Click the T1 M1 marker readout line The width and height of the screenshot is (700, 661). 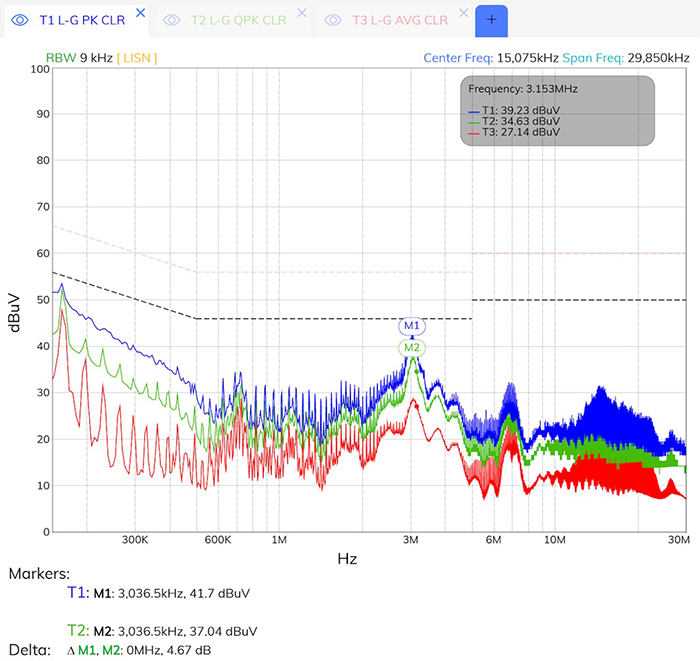pos(170,593)
